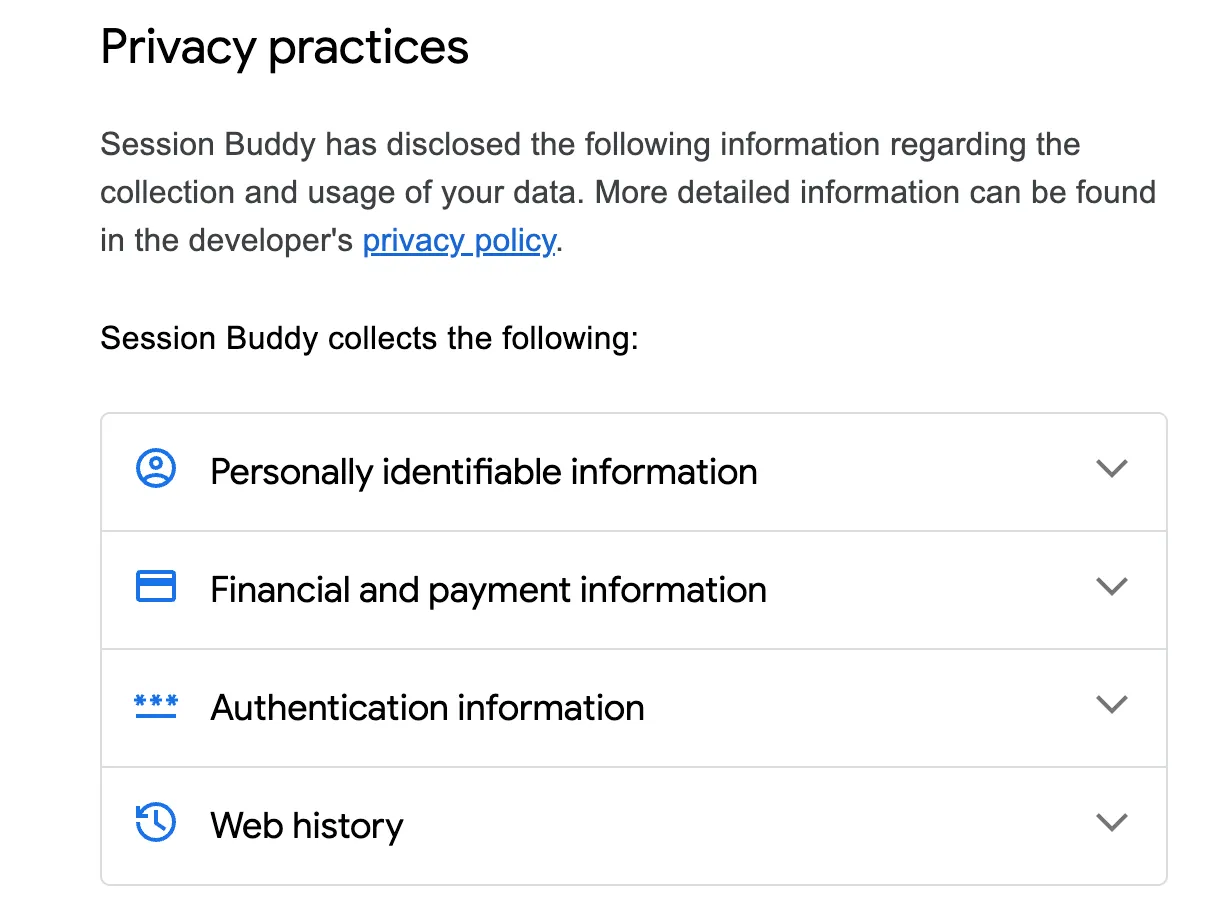
Task: Click the person icon beside Personally identifiable information
Action: (154, 471)
